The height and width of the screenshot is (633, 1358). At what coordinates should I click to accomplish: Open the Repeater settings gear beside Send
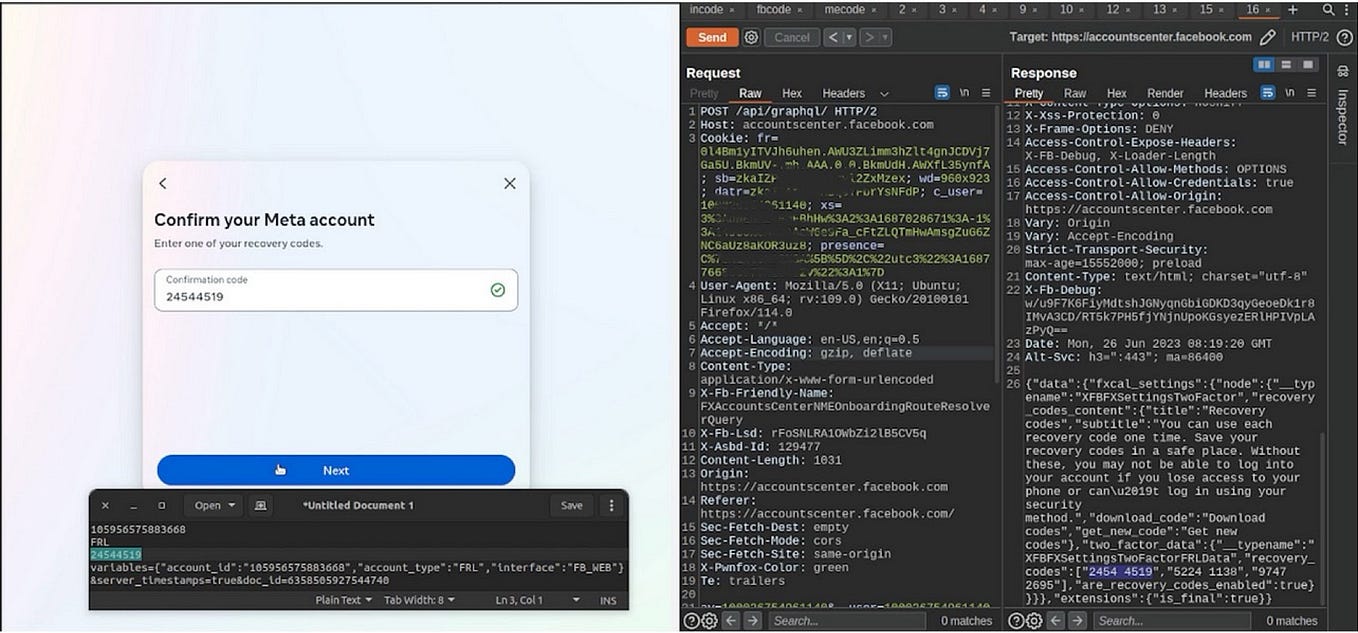(x=753, y=37)
